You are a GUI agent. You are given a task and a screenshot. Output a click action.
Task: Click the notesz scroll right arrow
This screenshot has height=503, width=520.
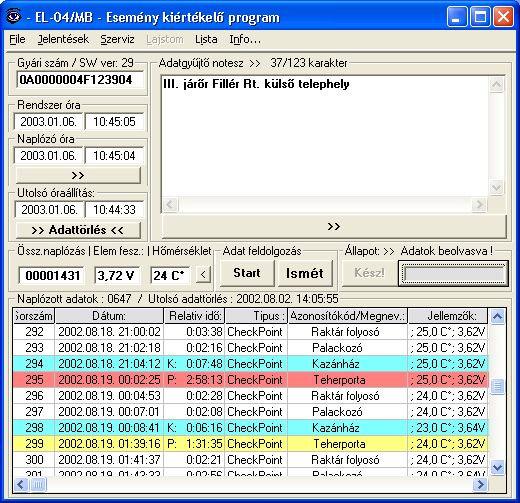(479, 204)
